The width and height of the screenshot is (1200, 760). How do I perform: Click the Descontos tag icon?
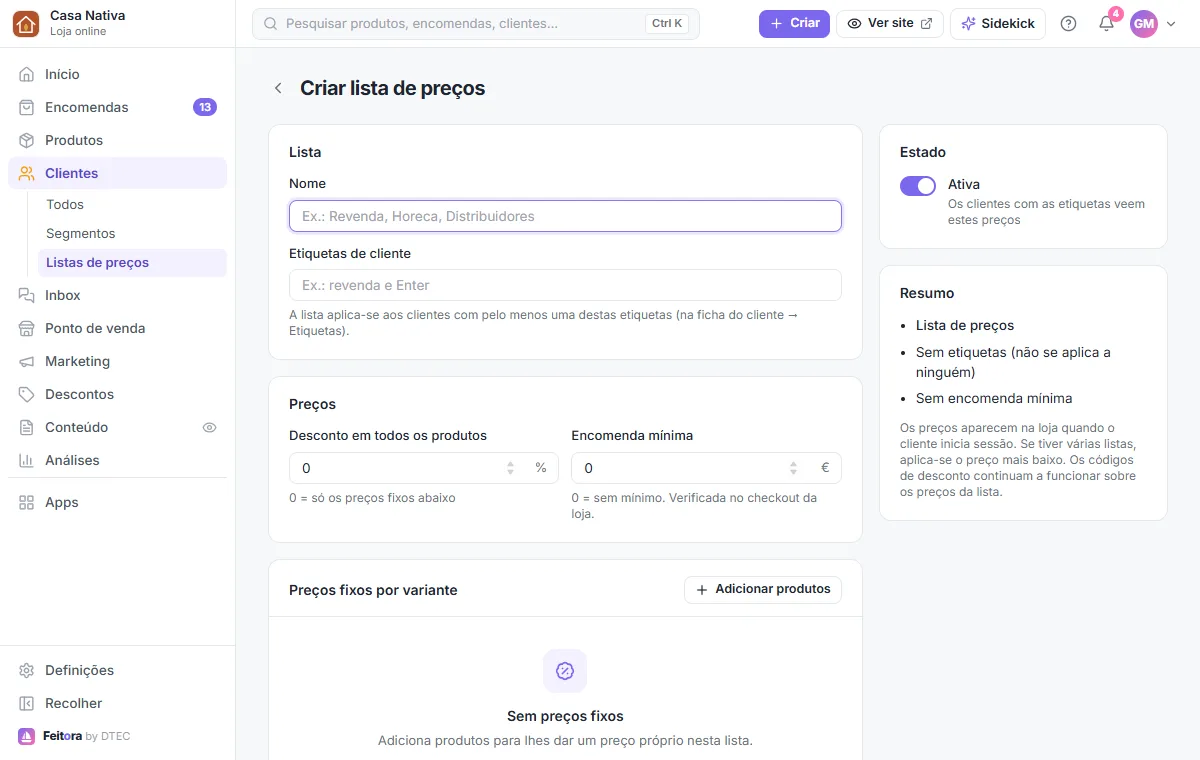(x=27, y=394)
